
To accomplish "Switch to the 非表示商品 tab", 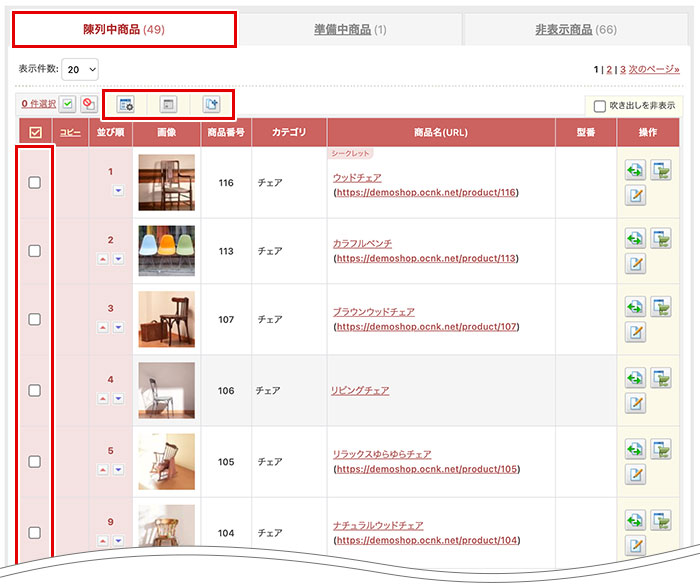I will click(x=575, y=30).
